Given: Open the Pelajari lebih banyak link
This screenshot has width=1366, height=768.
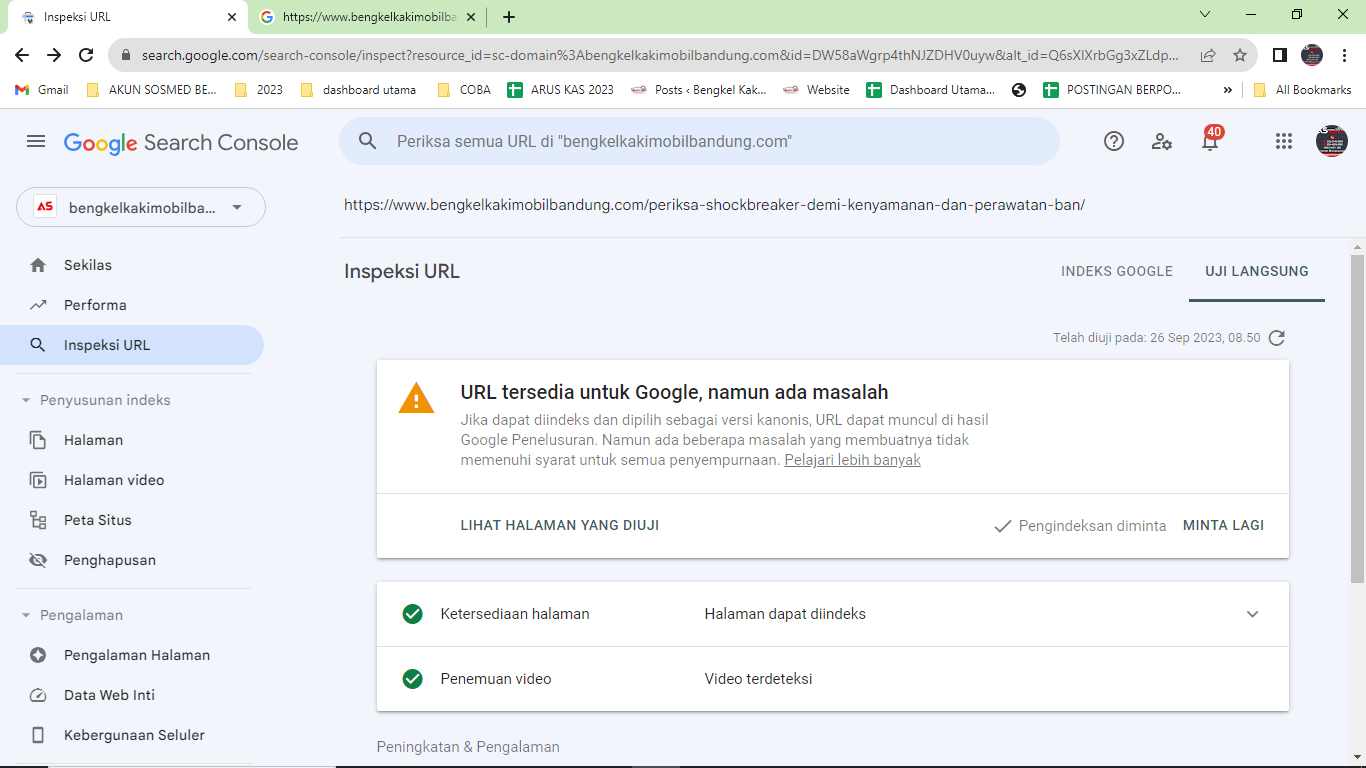Looking at the screenshot, I should pyautogui.click(x=852, y=460).
